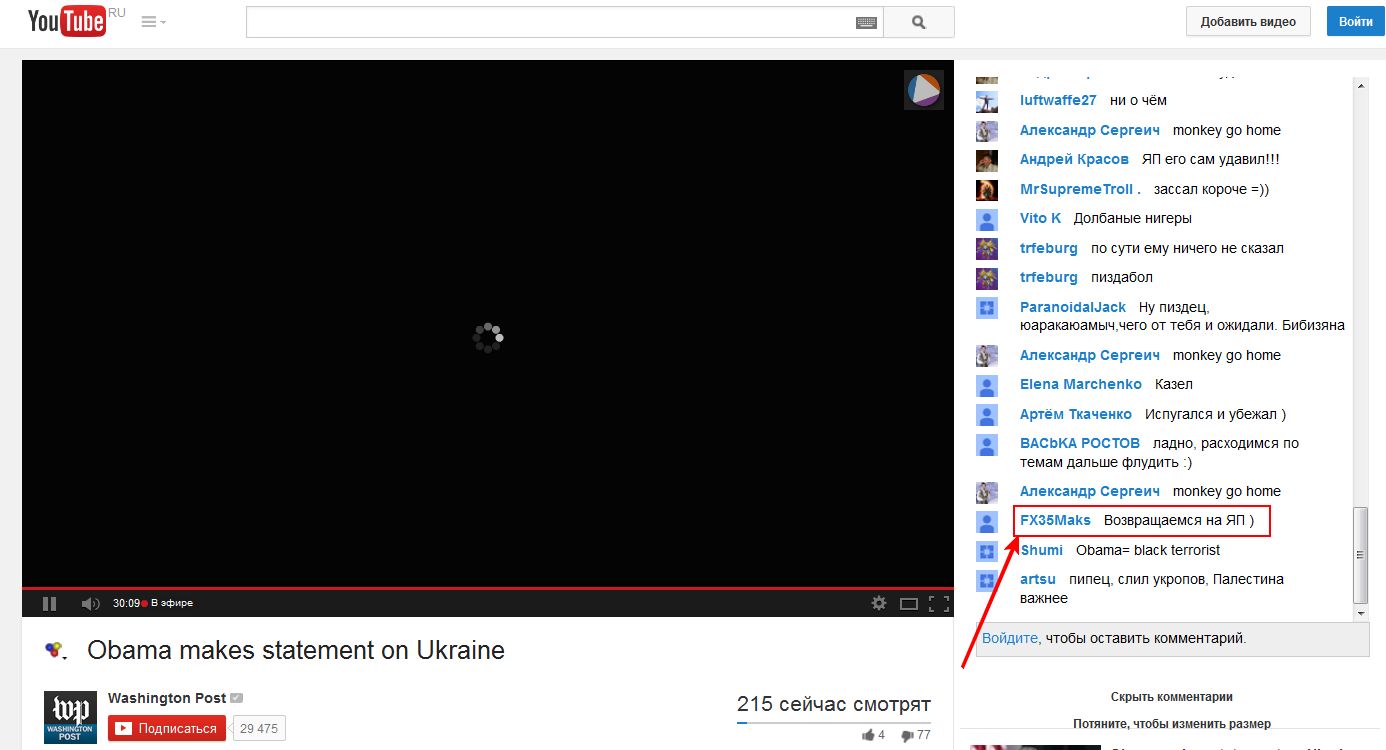Click Андрей Красов's chat avatar

tap(987, 161)
